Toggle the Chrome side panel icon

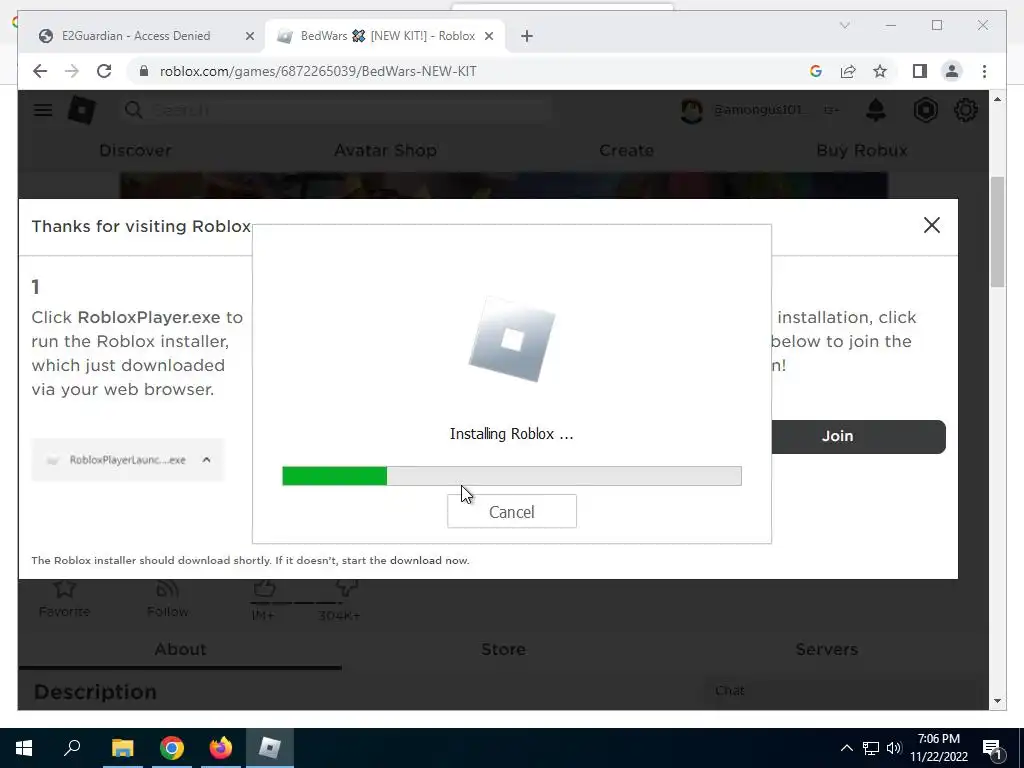[920, 71]
